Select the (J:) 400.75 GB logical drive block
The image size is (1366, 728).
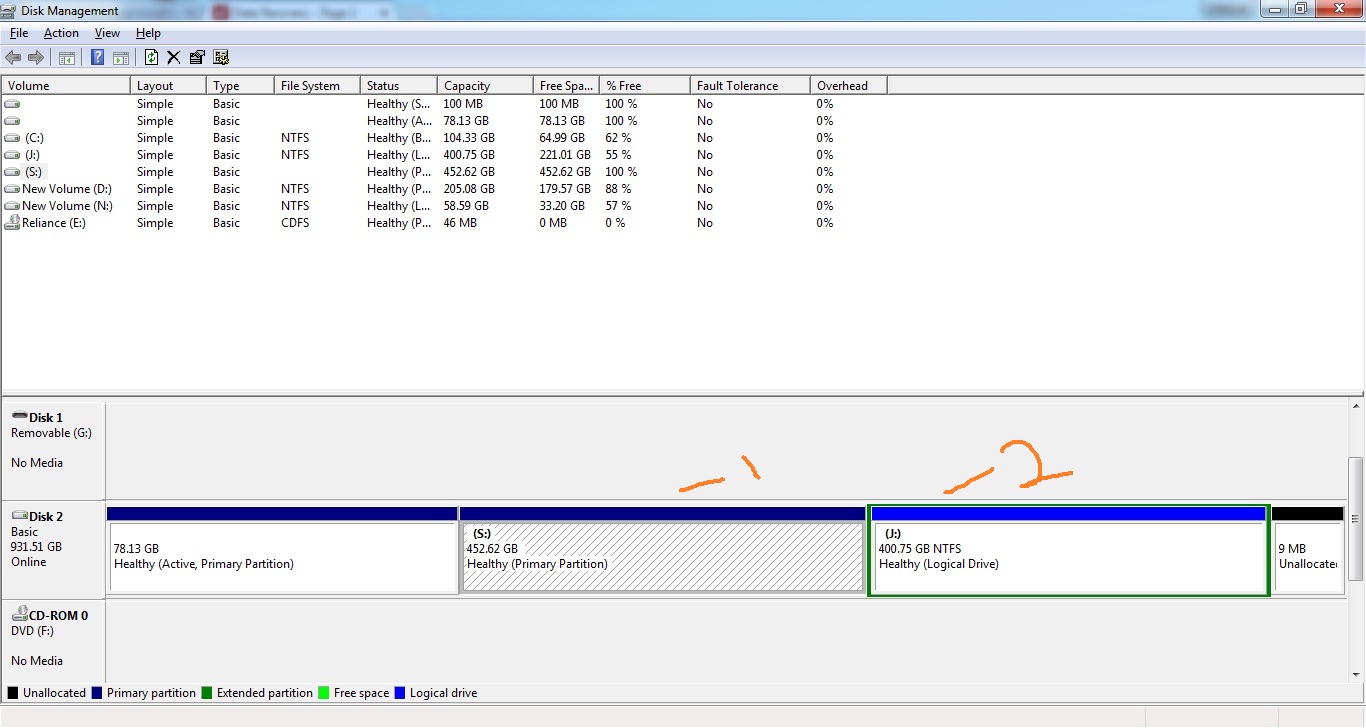tap(1068, 557)
